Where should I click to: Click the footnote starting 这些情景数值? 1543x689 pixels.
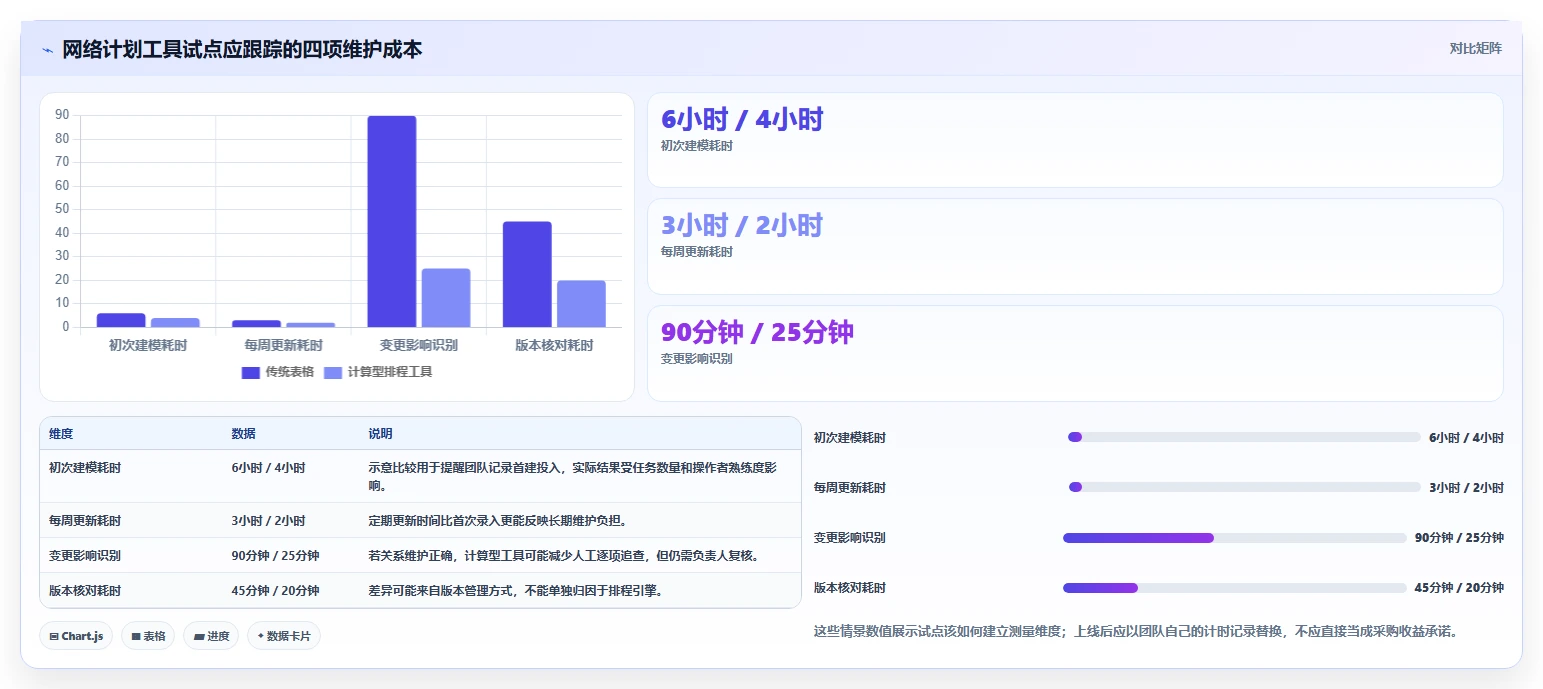click(1138, 632)
